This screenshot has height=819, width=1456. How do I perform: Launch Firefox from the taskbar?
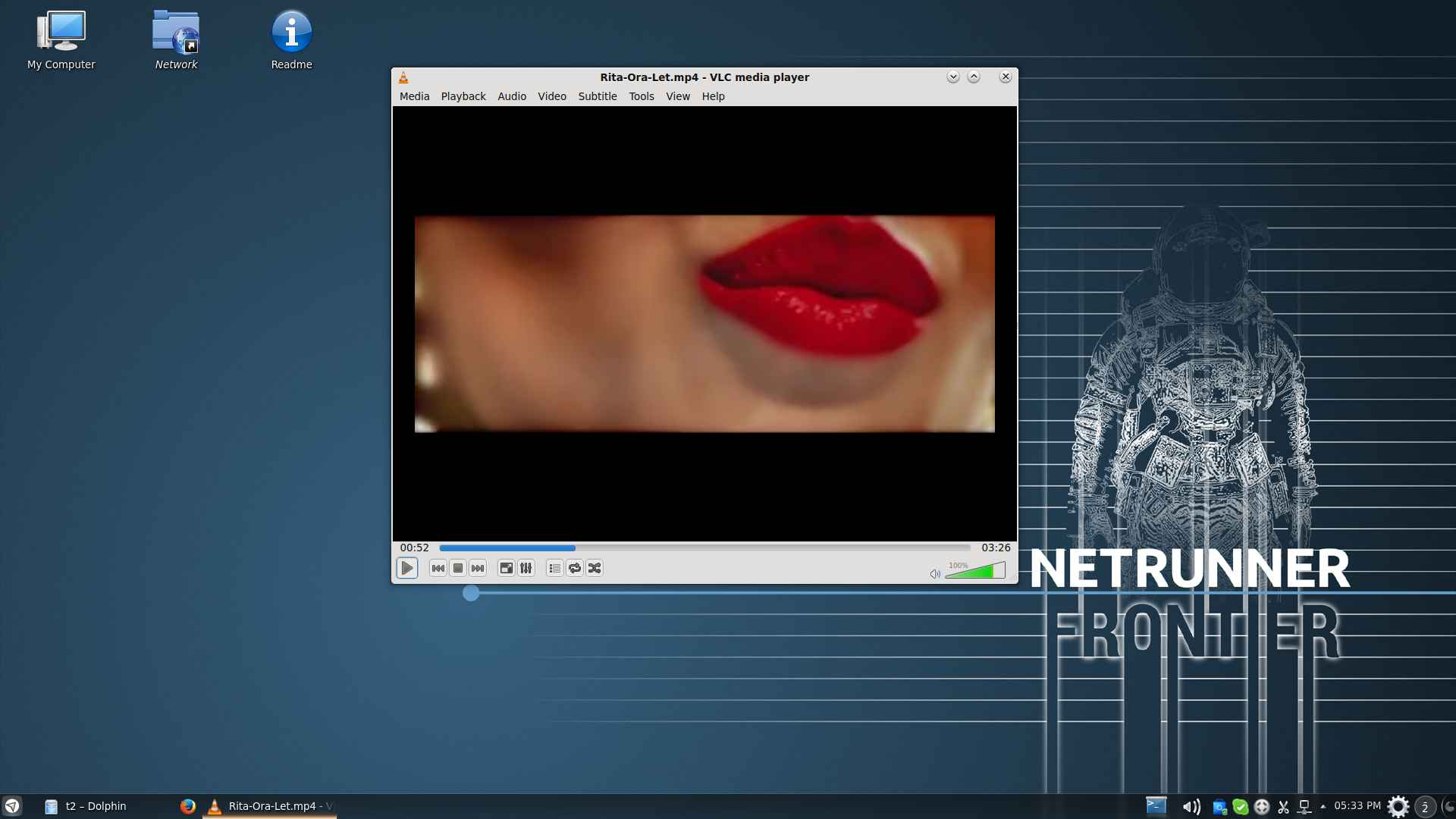coord(188,806)
